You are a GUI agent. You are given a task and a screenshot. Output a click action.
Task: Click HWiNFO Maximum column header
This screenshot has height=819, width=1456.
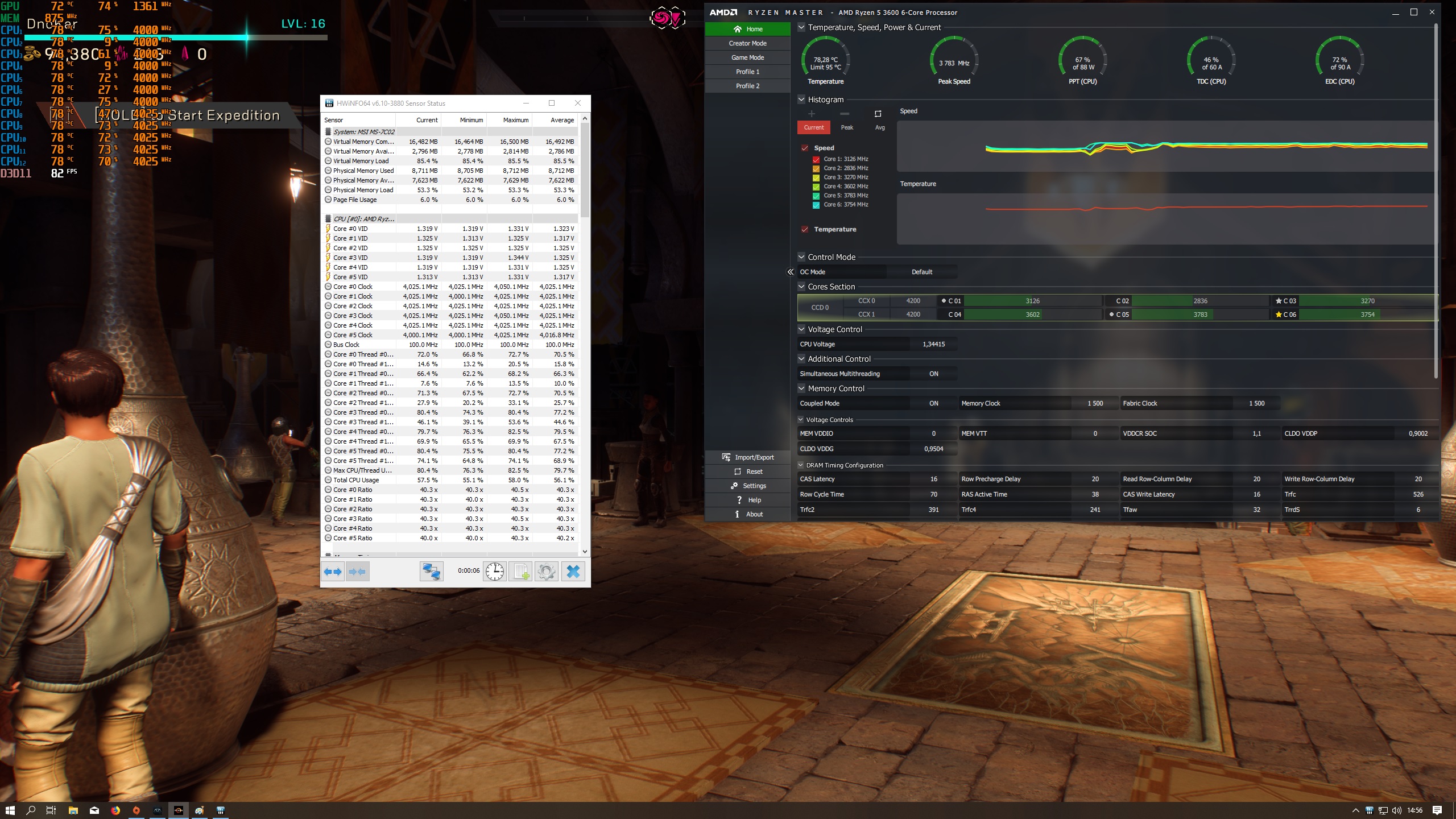coord(510,120)
